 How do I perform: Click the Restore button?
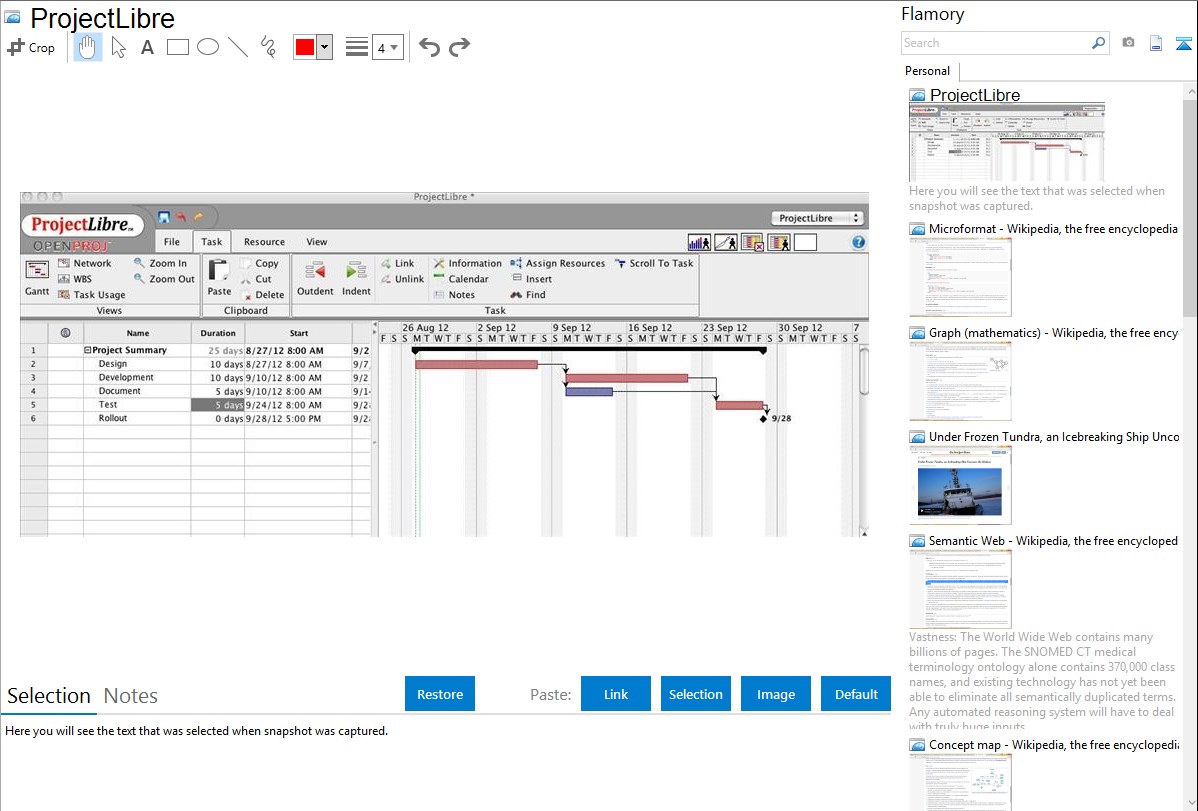click(440, 694)
